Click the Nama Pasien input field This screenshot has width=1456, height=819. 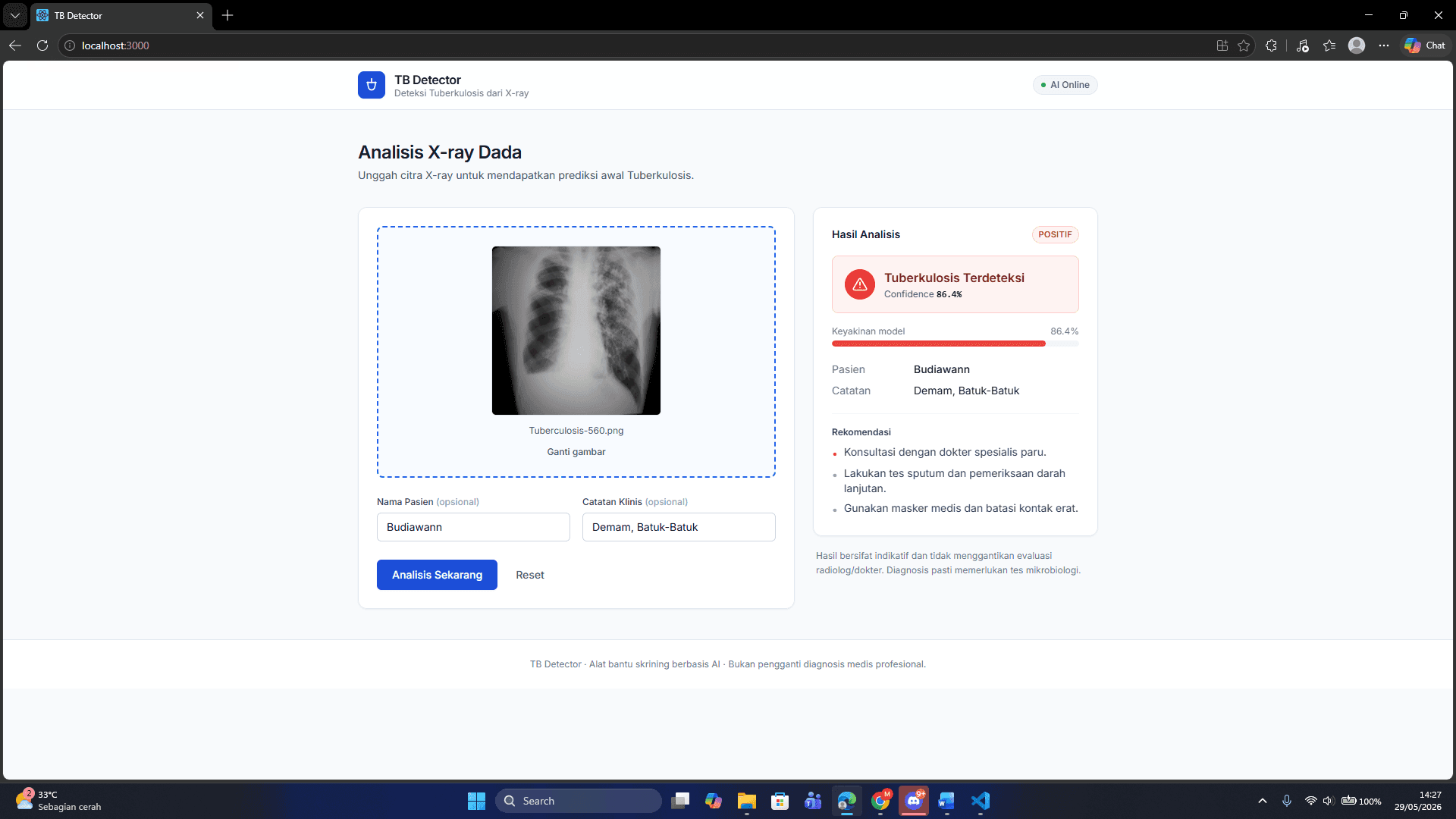(473, 527)
